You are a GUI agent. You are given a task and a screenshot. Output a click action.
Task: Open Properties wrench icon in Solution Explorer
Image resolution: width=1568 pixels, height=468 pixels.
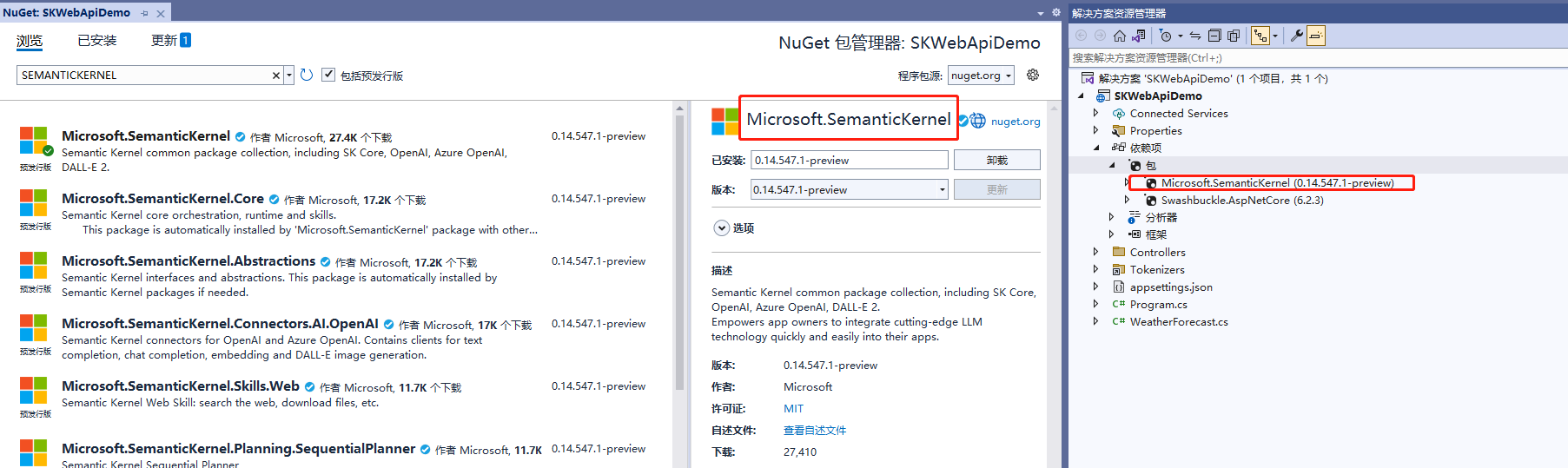[1297, 36]
